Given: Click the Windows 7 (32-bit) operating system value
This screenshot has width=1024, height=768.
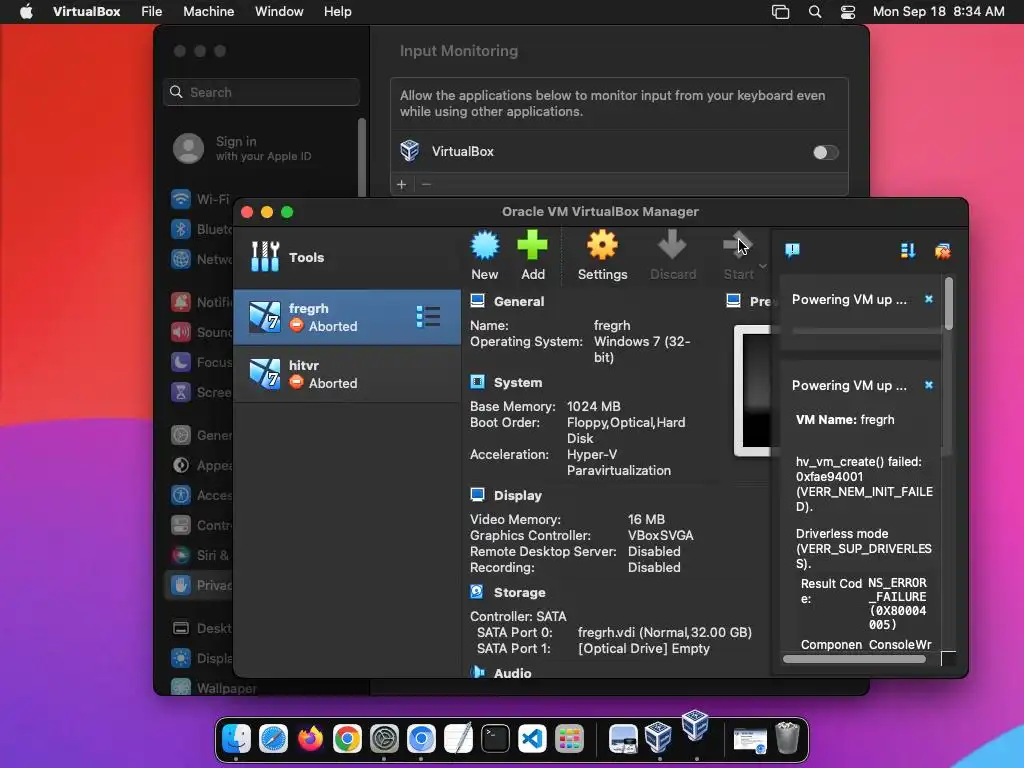Looking at the screenshot, I should (641, 349).
